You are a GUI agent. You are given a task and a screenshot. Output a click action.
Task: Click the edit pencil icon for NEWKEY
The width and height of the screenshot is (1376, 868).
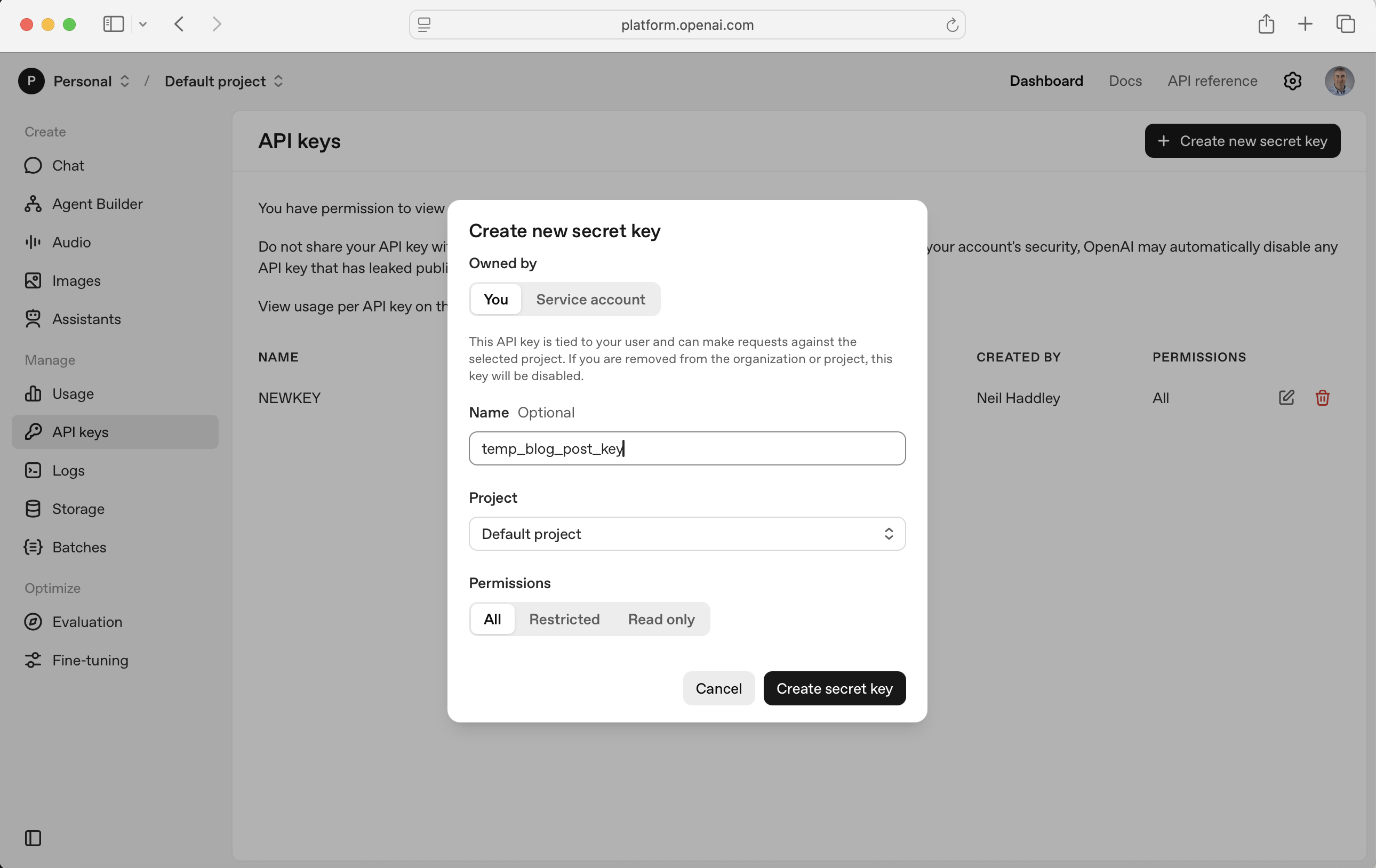point(1286,398)
